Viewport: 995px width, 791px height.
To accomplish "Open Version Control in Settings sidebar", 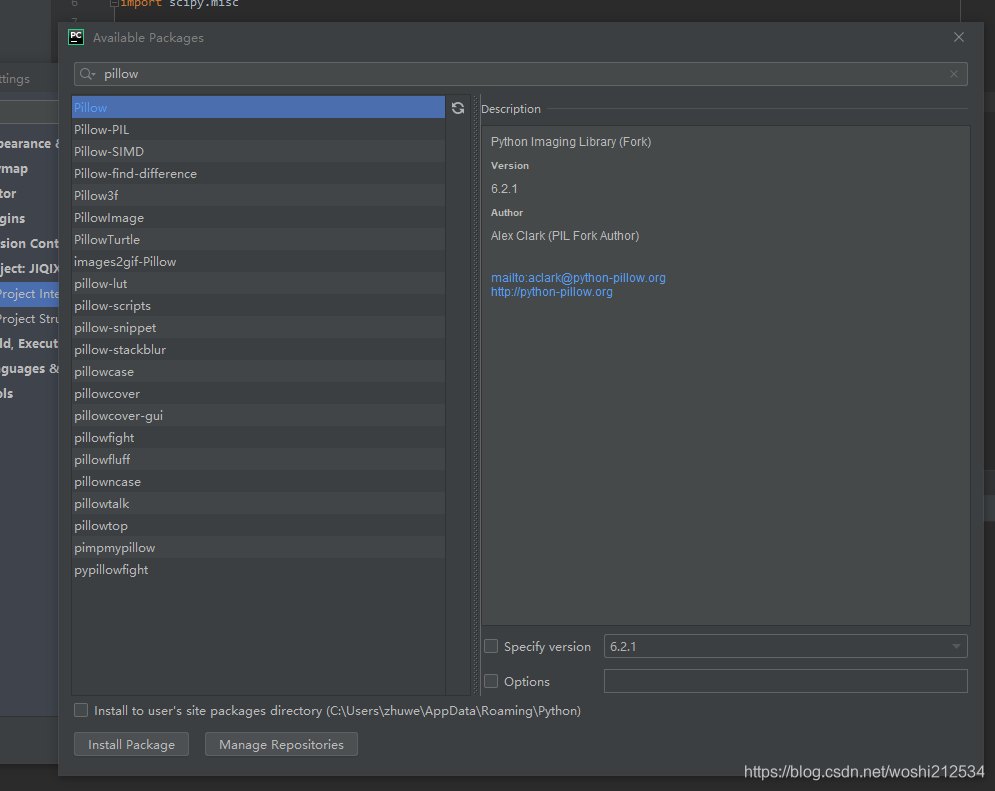I will 29,244.
